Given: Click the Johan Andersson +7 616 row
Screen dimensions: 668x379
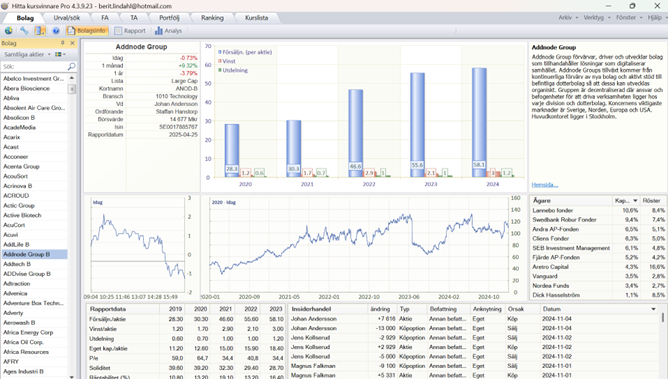Looking at the screenshot, I should tap(474, 319).
